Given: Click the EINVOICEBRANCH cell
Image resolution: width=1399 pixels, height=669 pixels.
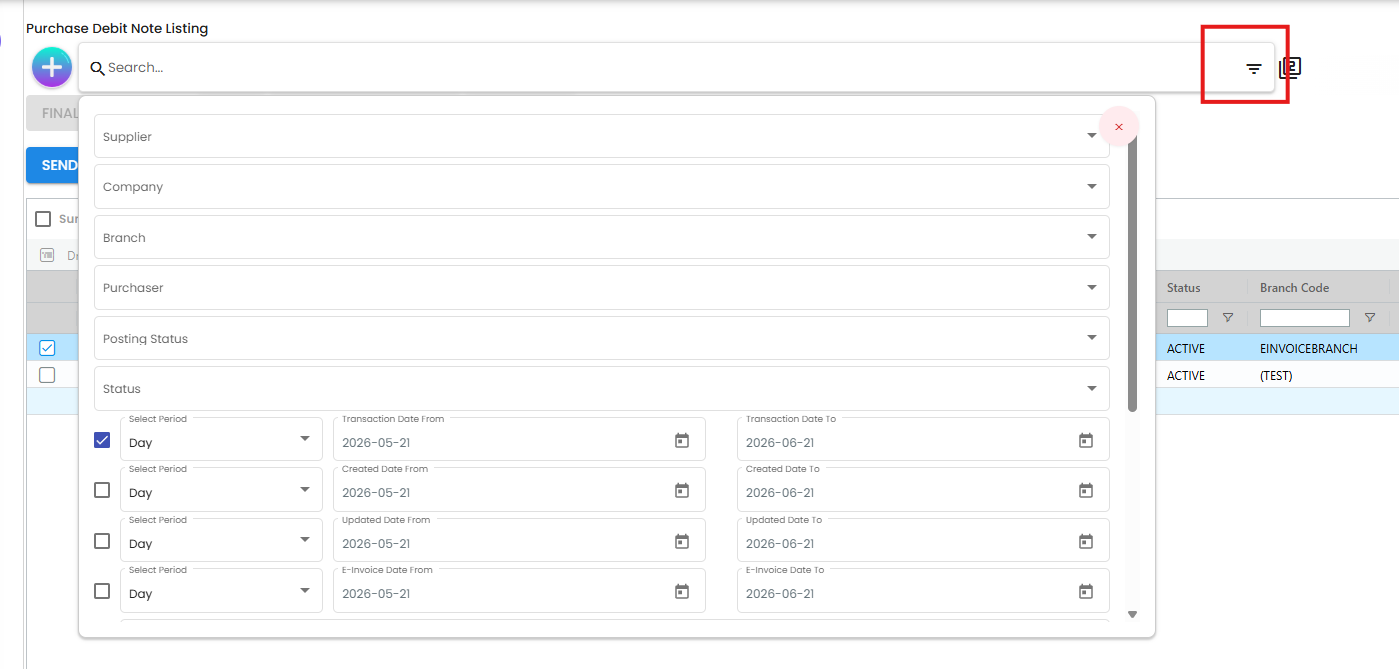Looking at the screenshot, I should tap(1309, 349).
